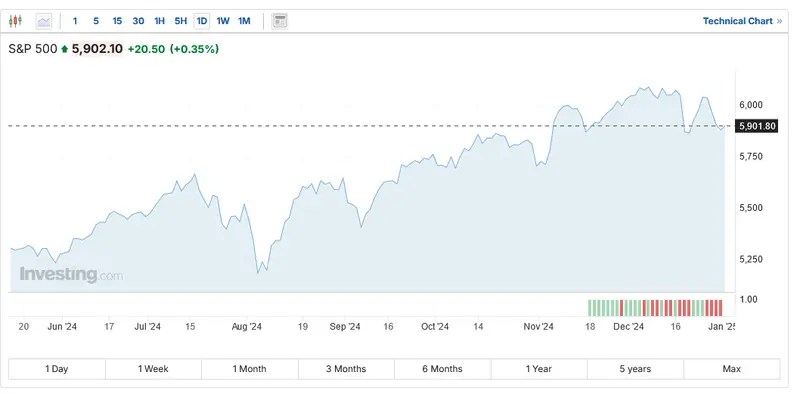Open the chart layout table icon

coord(280,21)
